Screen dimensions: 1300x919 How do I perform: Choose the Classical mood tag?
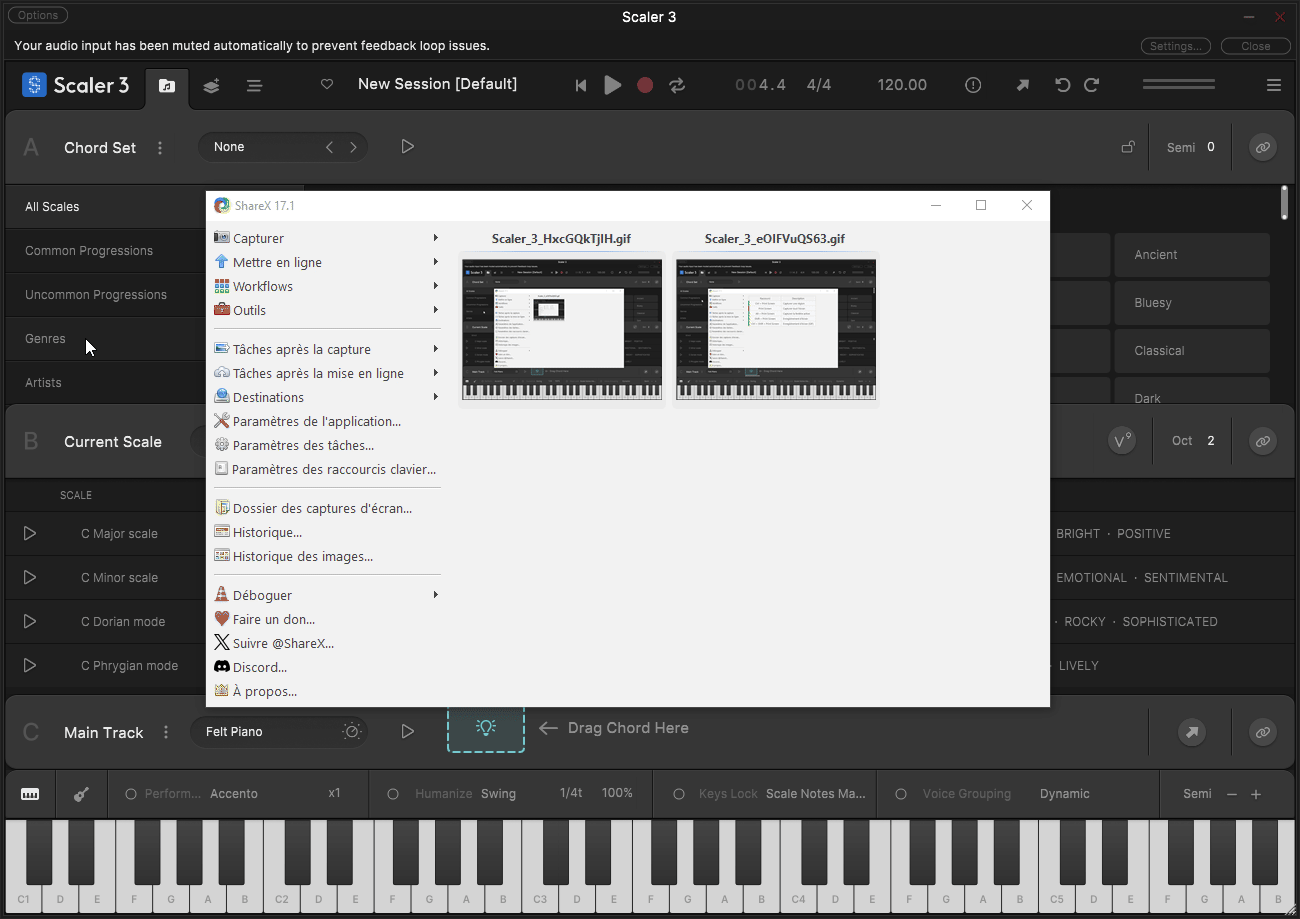tap(1192, 351)
